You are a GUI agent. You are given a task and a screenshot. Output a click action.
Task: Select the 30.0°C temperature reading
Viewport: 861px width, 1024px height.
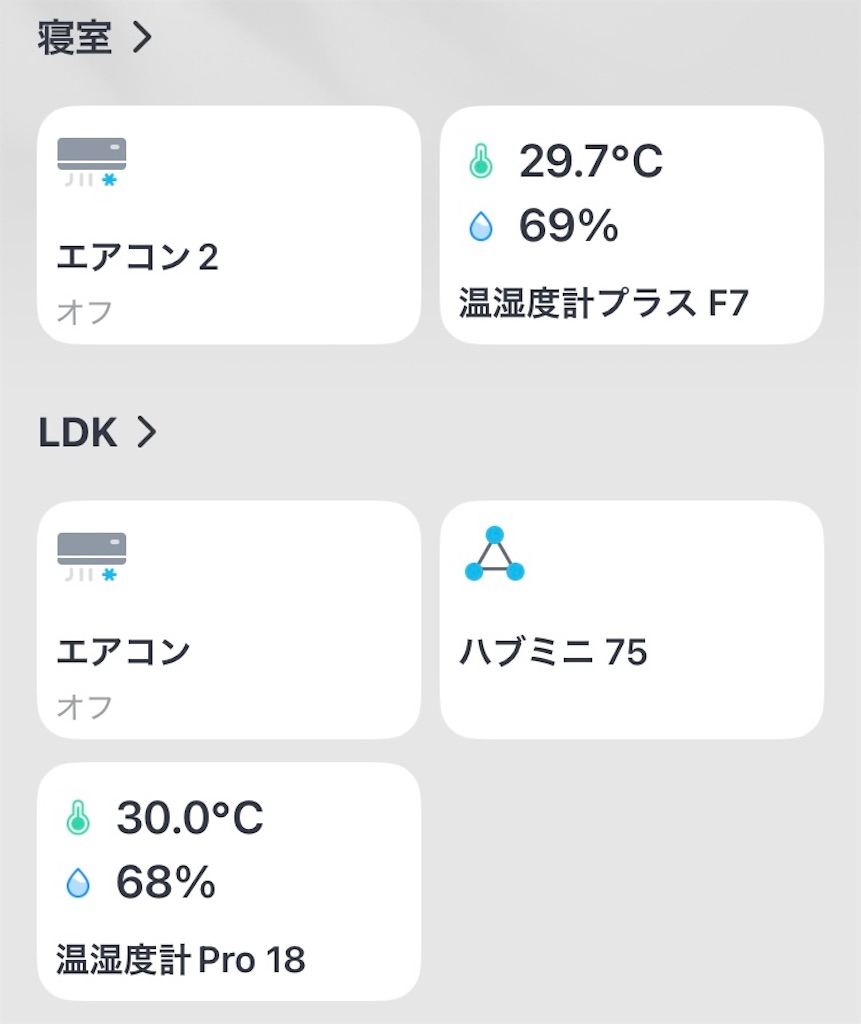pyautogui.click(x=189, y=817)
